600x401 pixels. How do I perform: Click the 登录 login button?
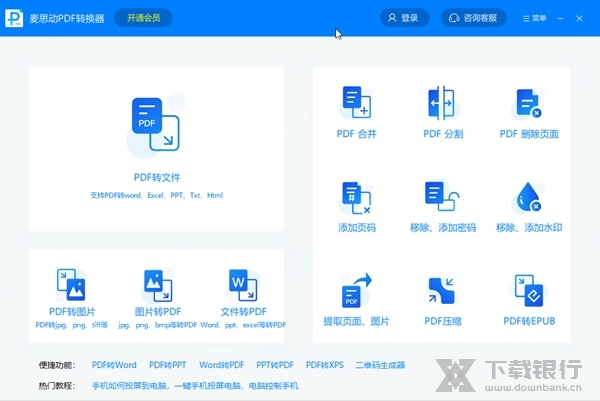404,18
